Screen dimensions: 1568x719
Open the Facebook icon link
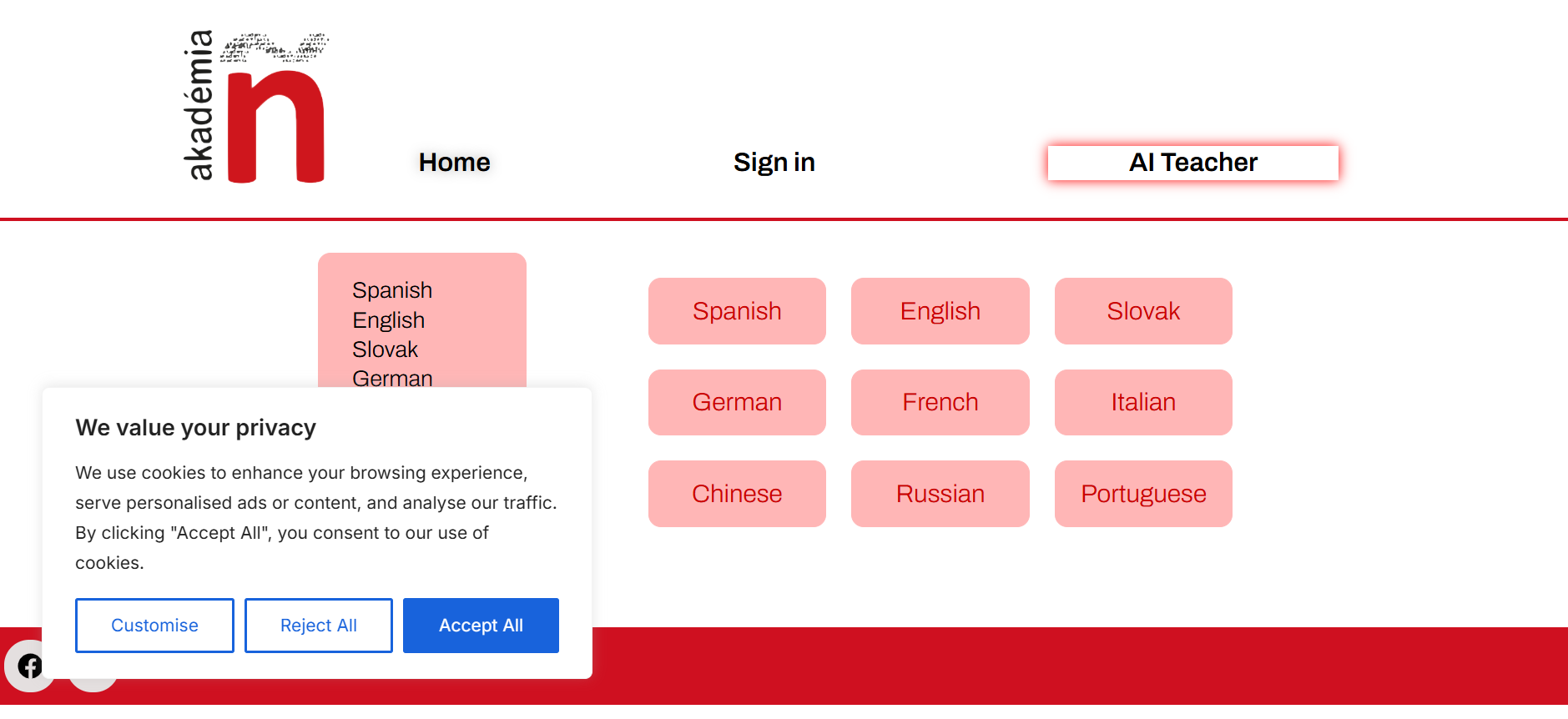pyautogui.click(x=29, y=666)
